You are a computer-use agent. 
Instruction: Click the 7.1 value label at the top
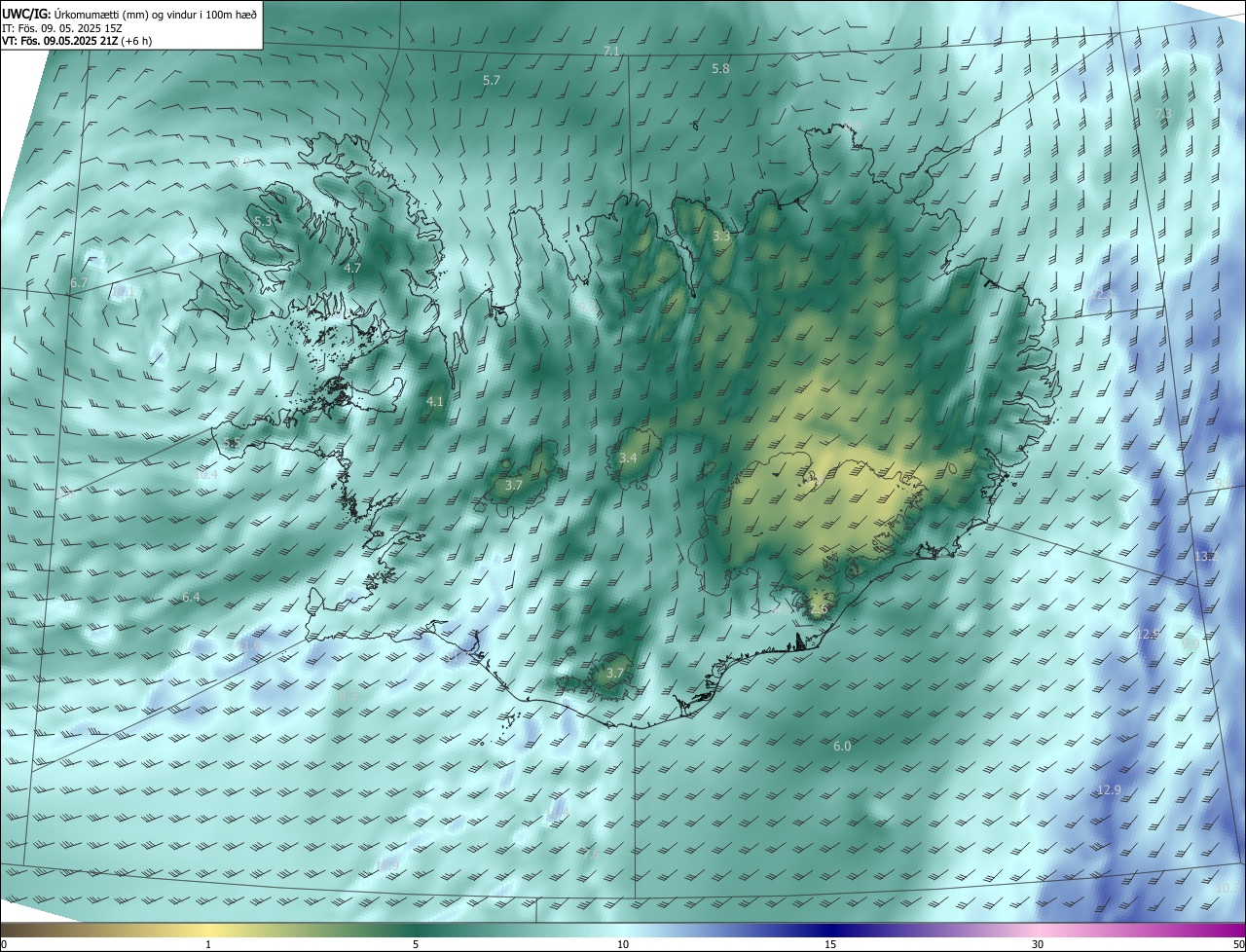[611, 50]
